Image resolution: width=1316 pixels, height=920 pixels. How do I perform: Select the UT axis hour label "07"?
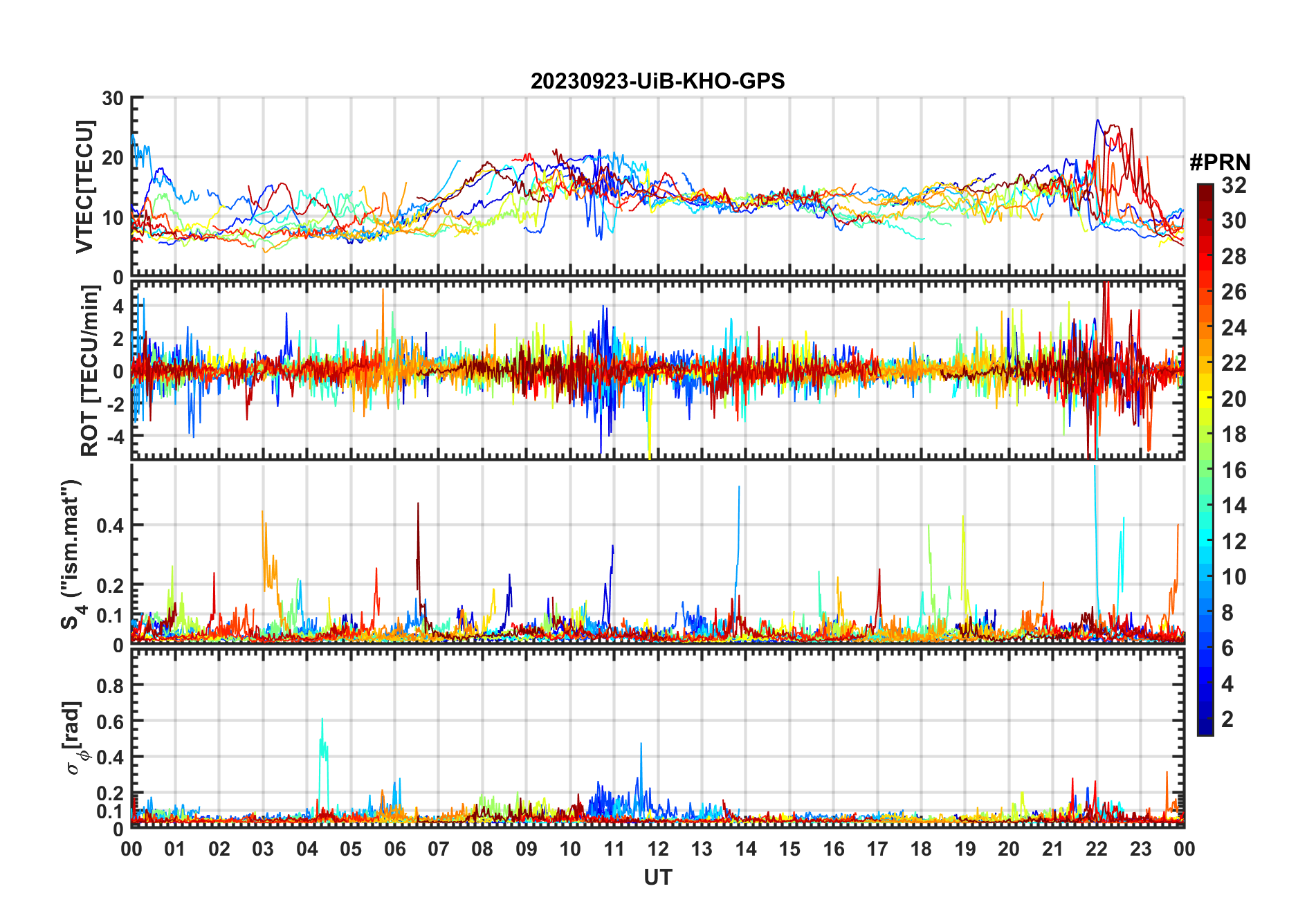coord(439,849)
